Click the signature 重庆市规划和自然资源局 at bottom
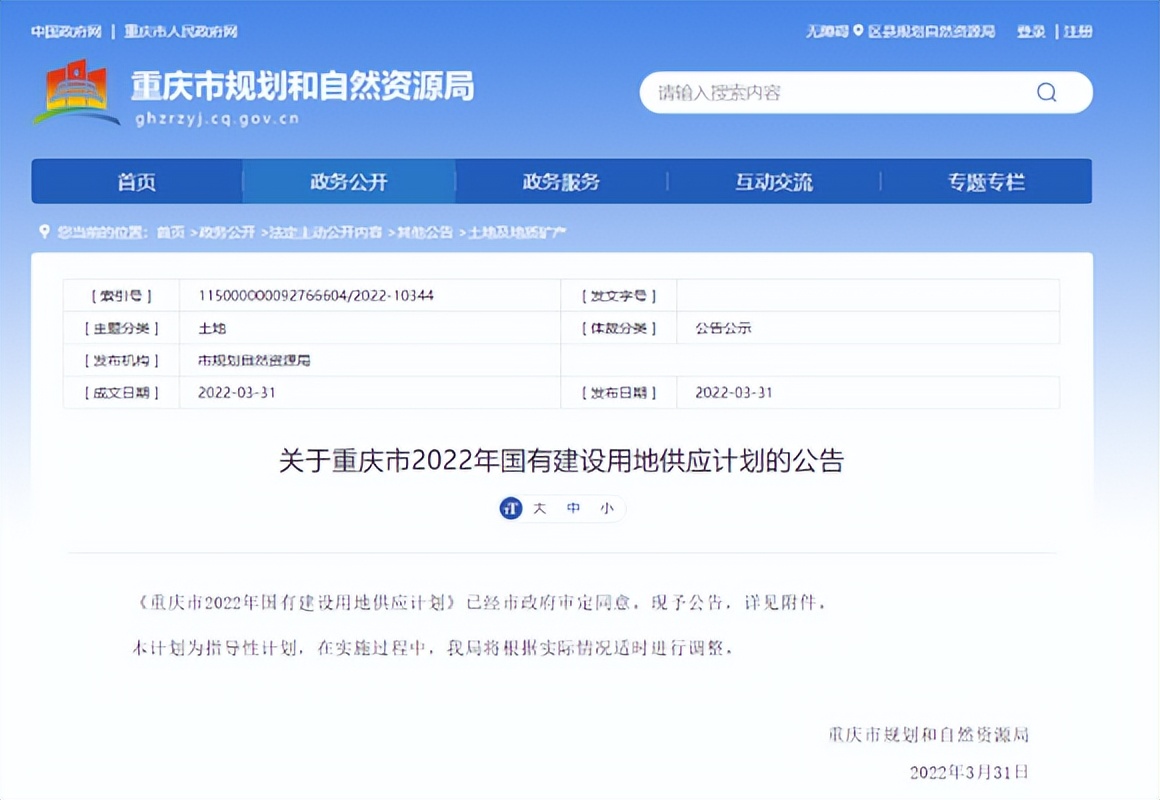This screenshot has width=1160, height=800. point(928,734)
